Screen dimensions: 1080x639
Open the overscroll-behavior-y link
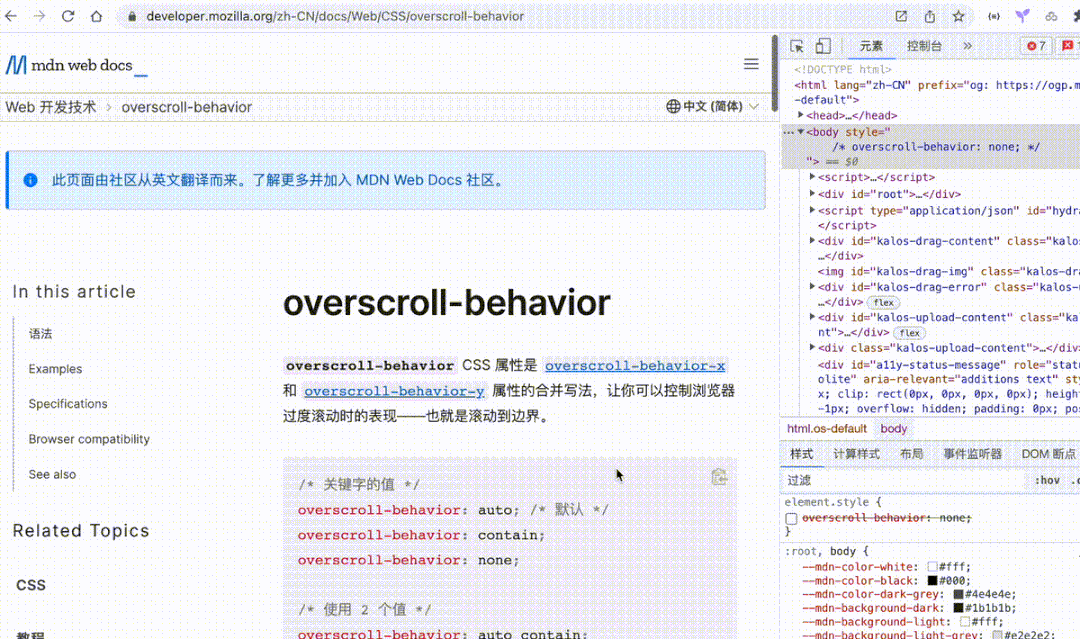(x=394, y=391)
